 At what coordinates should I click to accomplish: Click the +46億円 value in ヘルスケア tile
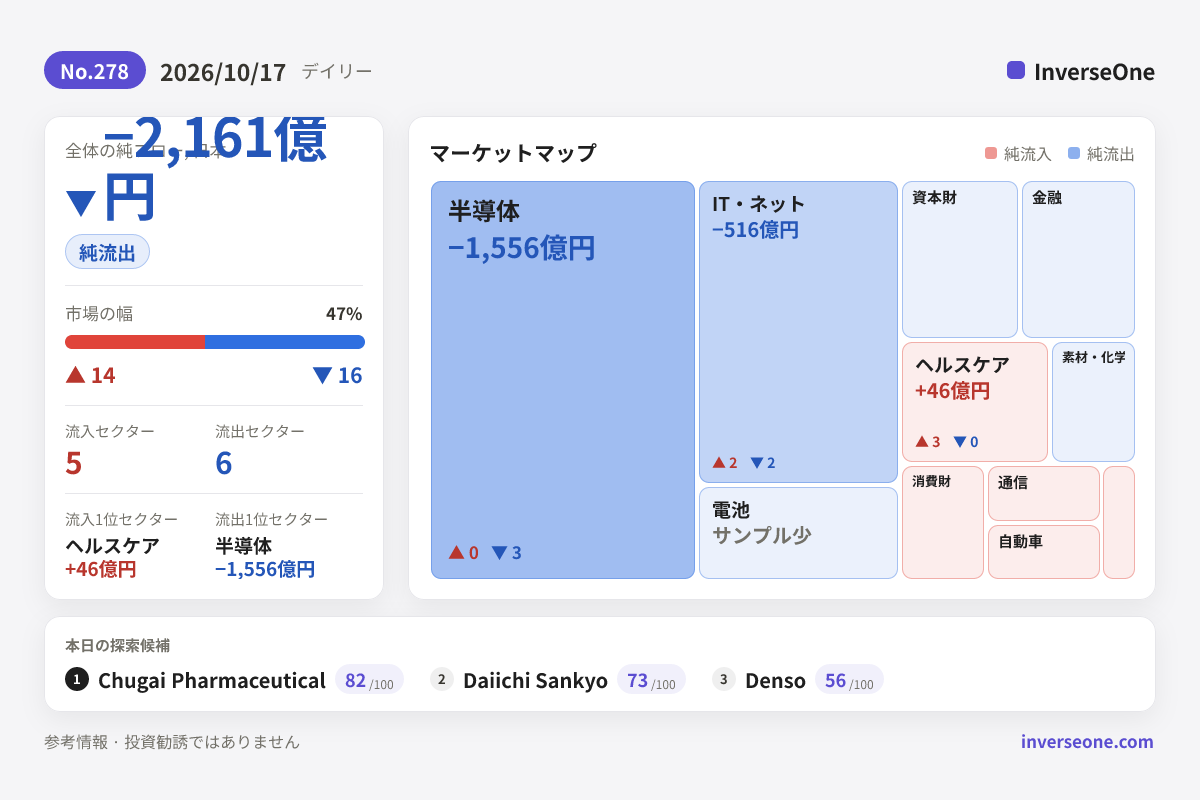click(x=952, y=390)
